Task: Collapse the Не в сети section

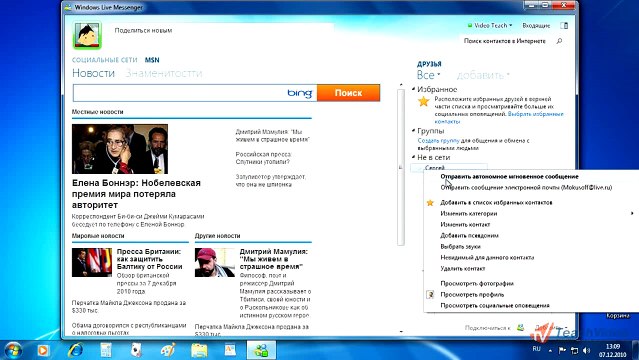Action: [413, 157]
